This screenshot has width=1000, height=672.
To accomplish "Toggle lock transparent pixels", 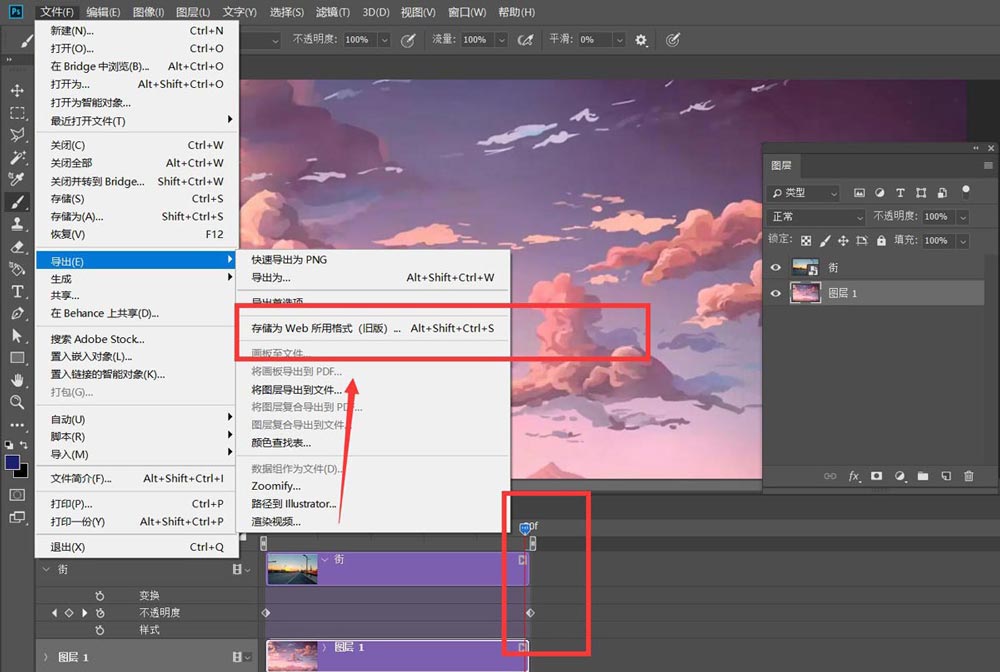I will (806, 240).
